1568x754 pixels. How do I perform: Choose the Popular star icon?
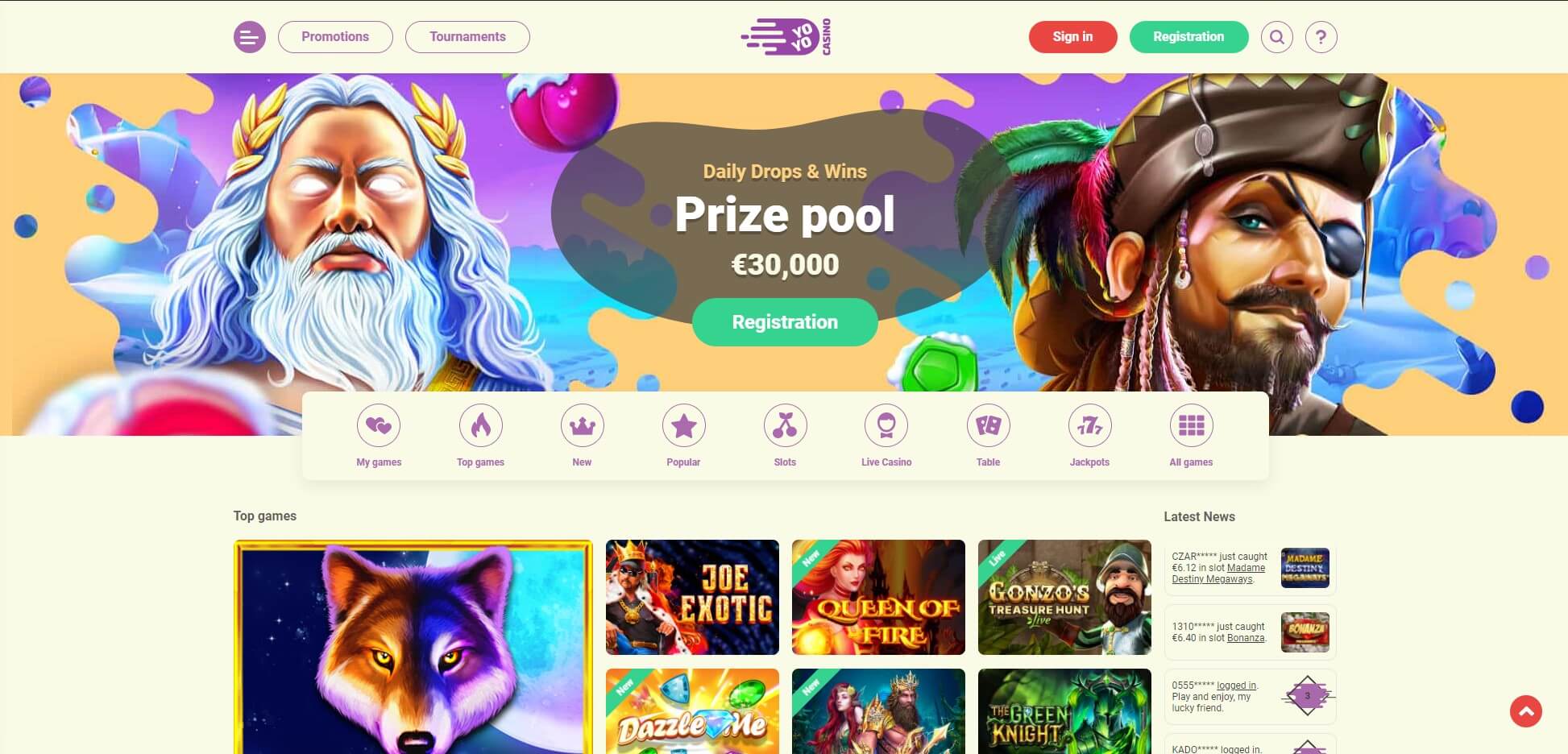684,425
